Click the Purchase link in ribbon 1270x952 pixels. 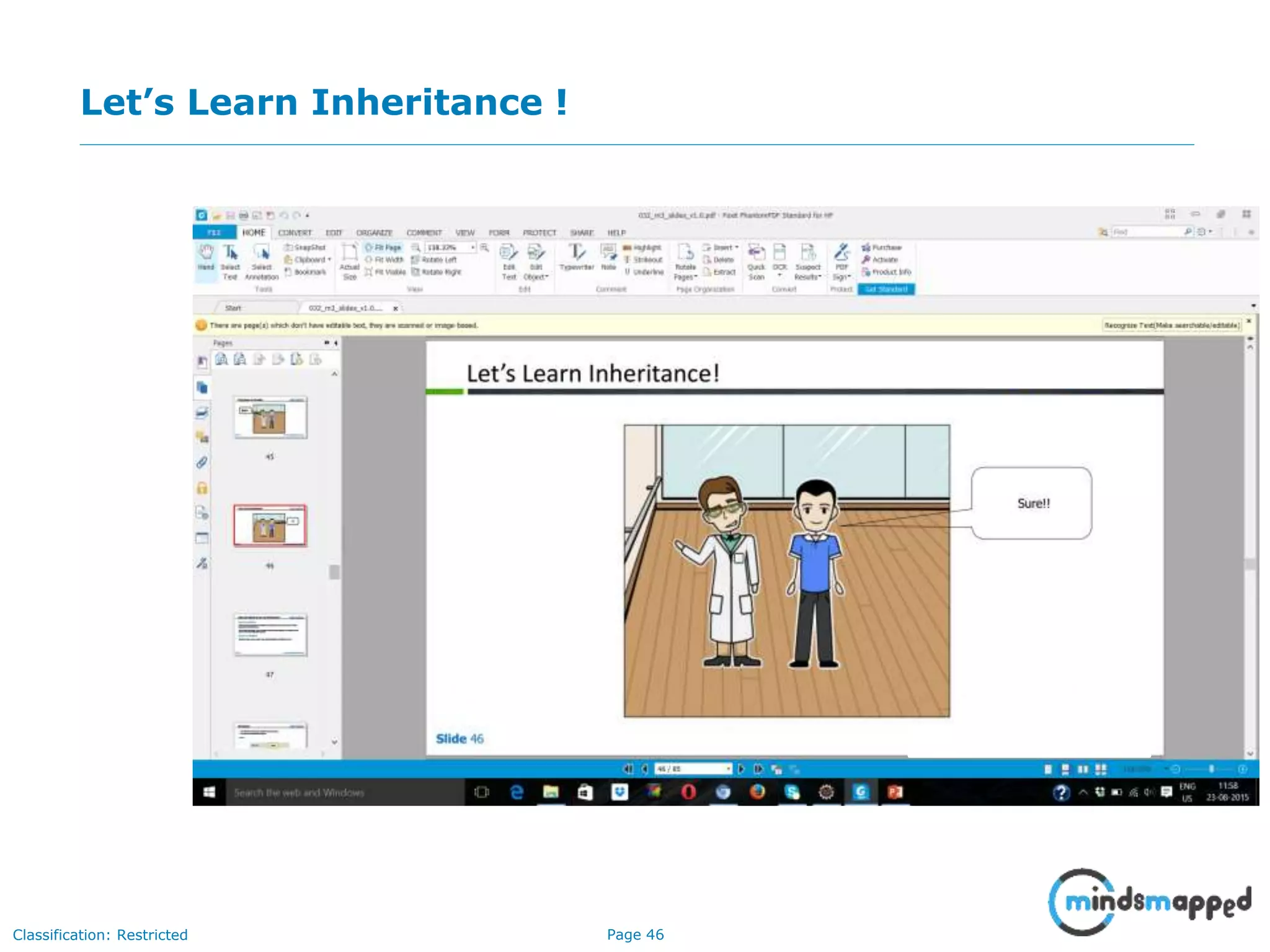click(881, 247)
